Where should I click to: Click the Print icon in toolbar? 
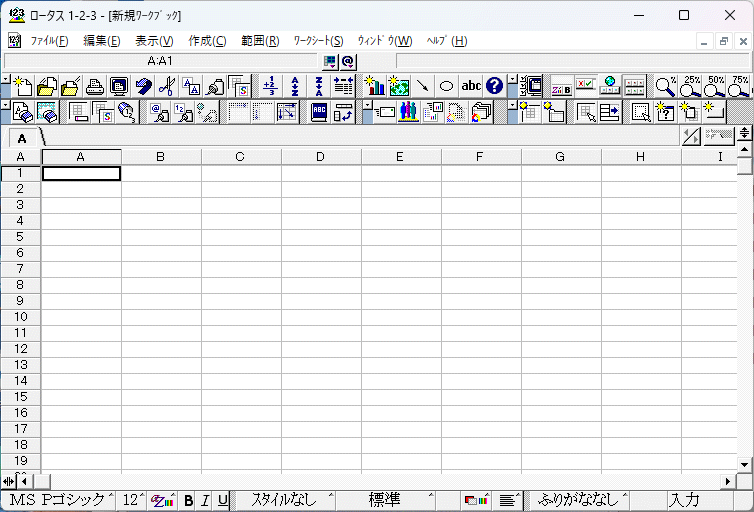tap(95, 86)
